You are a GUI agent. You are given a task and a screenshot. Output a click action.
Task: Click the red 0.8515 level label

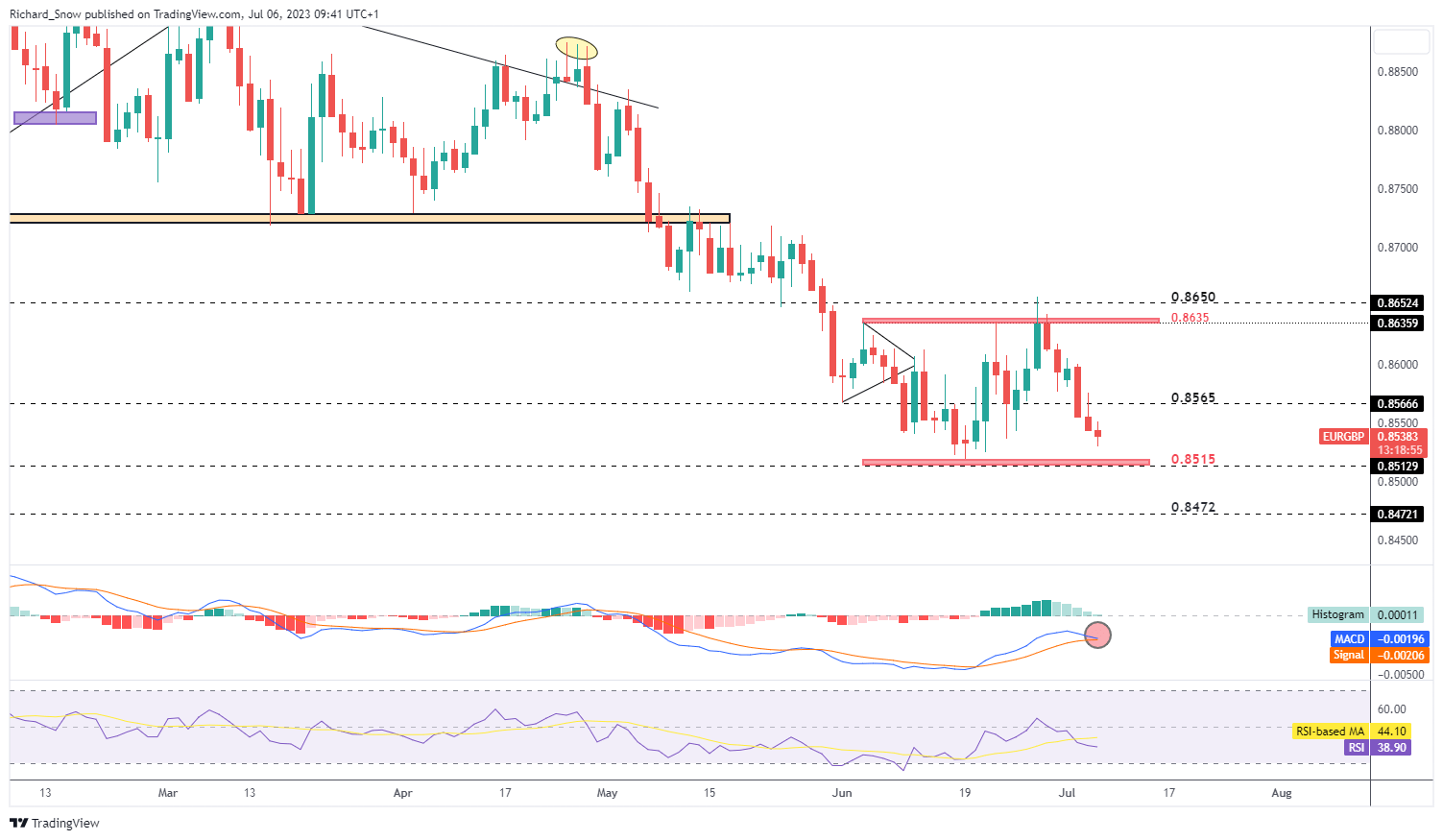point(1193,460)
